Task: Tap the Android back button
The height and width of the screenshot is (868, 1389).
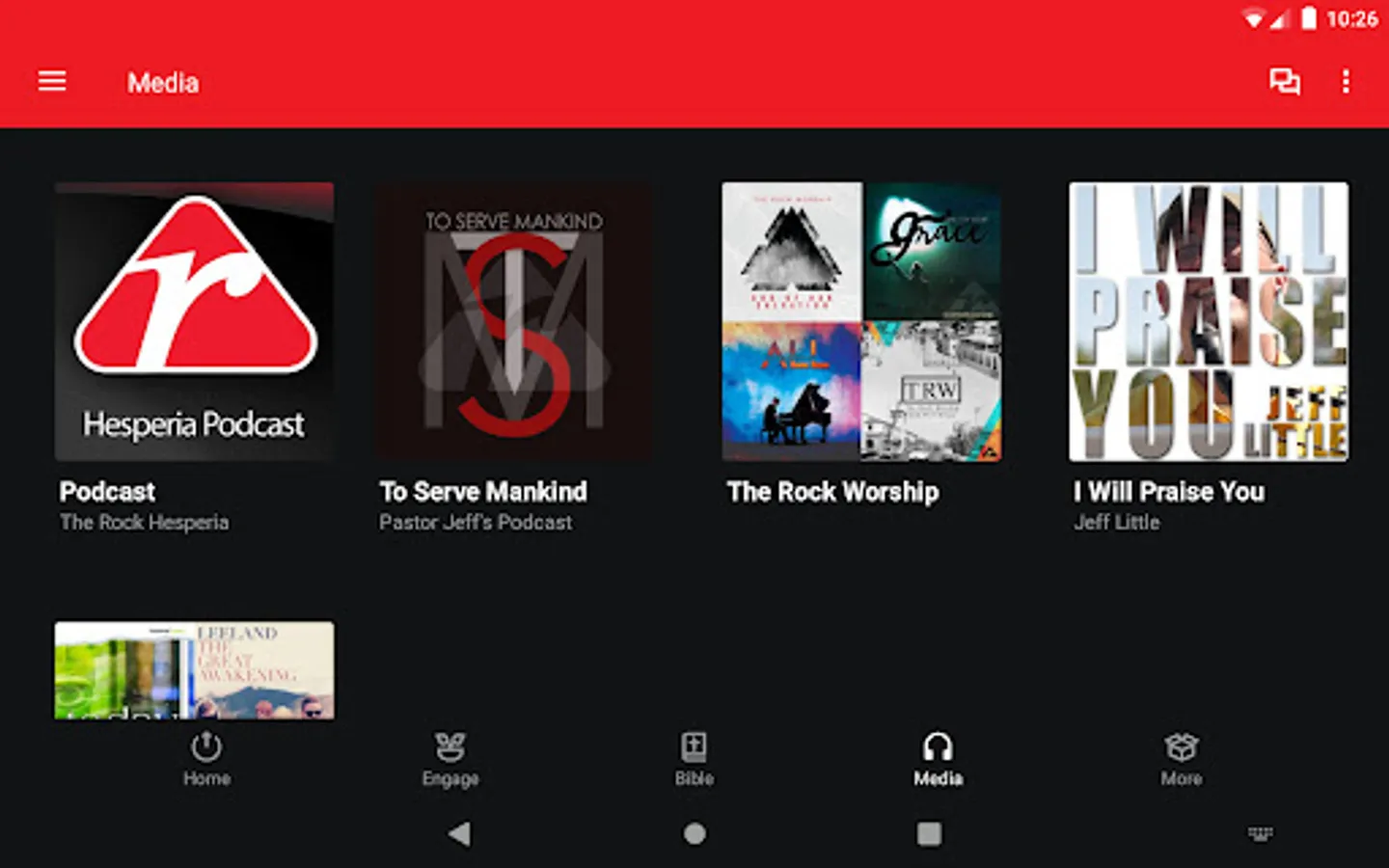Action: (x=459, y=834)
